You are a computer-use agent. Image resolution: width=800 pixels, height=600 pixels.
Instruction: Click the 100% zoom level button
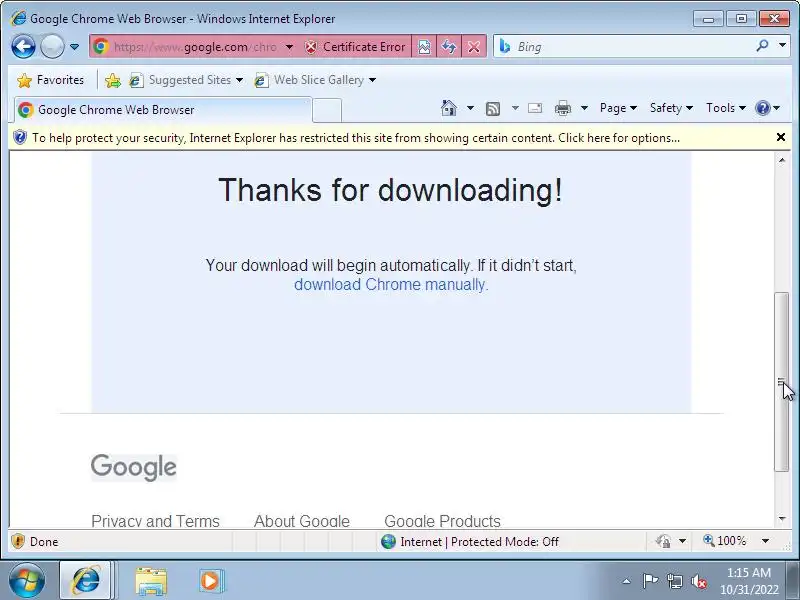point(724,541)
